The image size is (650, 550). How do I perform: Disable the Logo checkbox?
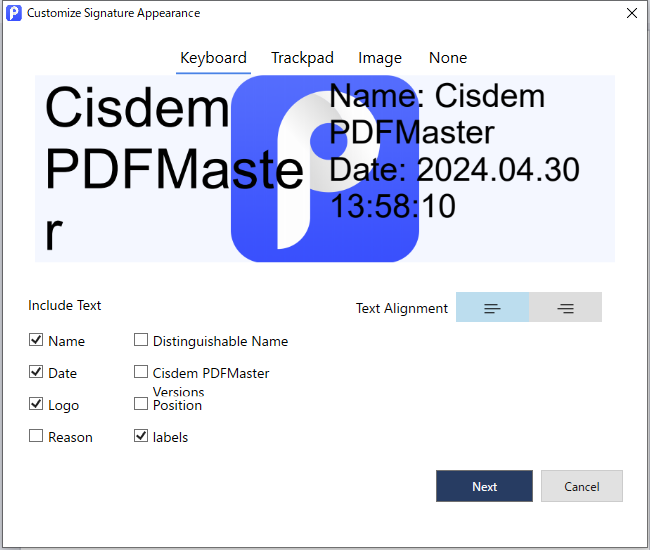coord(36,404)
